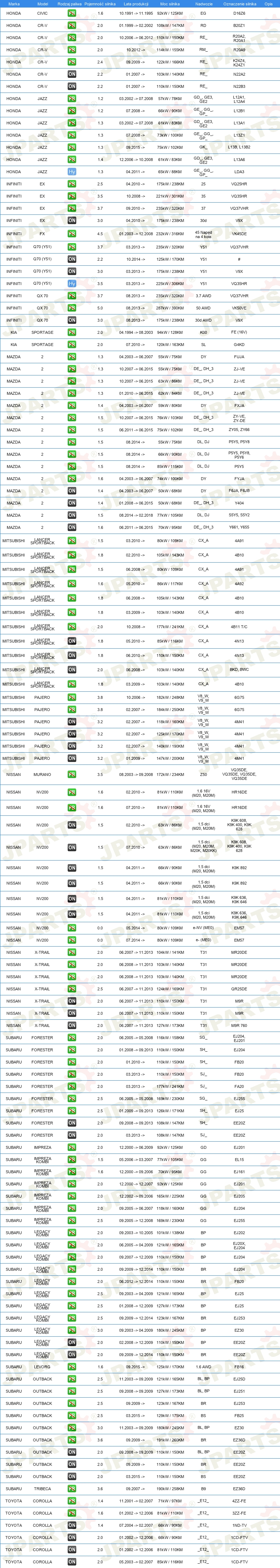Click the diesel ON icon for Mazda 2 Y404
Screen dimensions: 280x1568
pyautogui.click(x=72, y=503)
